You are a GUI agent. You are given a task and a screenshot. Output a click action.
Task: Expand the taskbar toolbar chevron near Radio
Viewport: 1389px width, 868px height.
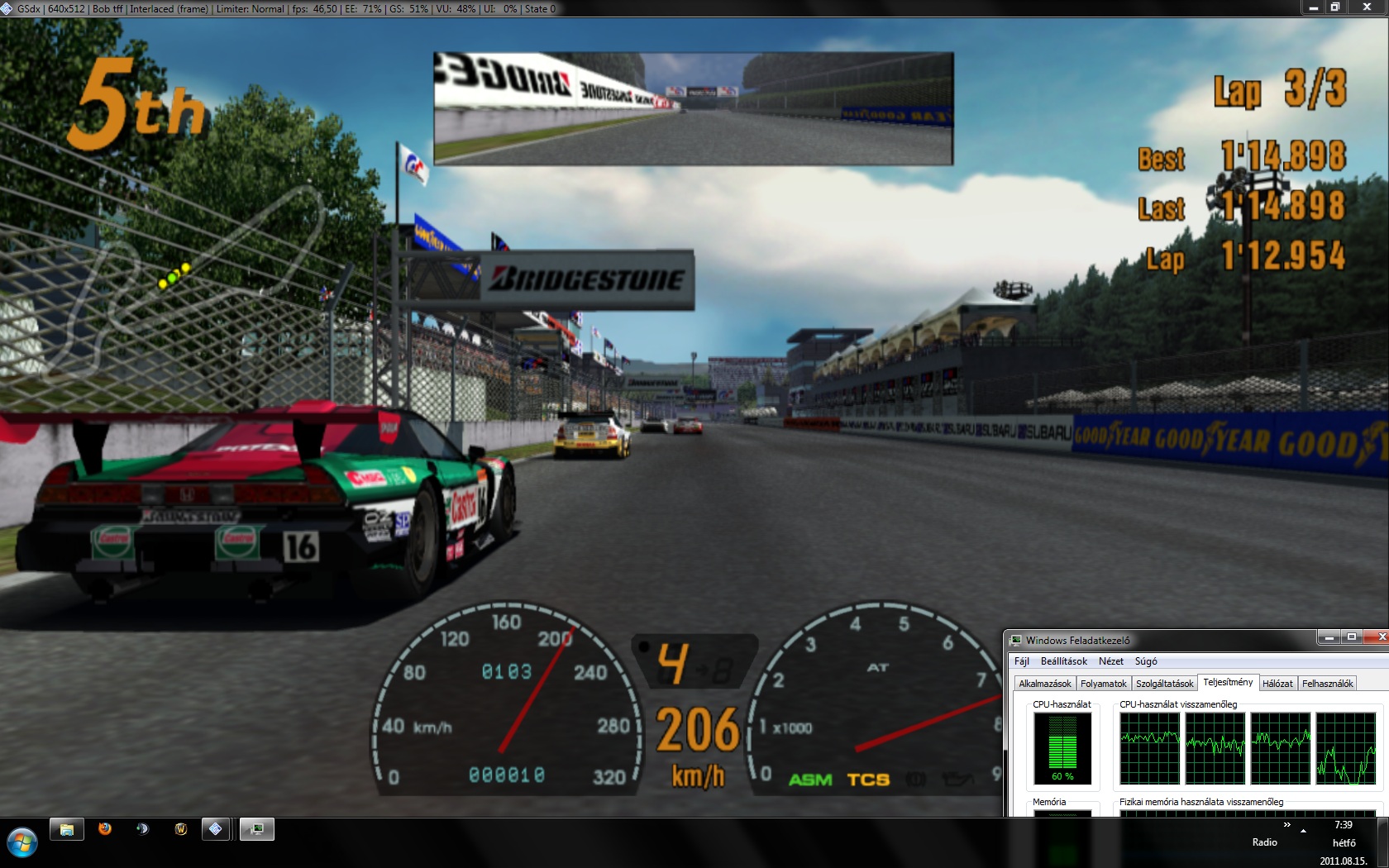(1286, 824)
